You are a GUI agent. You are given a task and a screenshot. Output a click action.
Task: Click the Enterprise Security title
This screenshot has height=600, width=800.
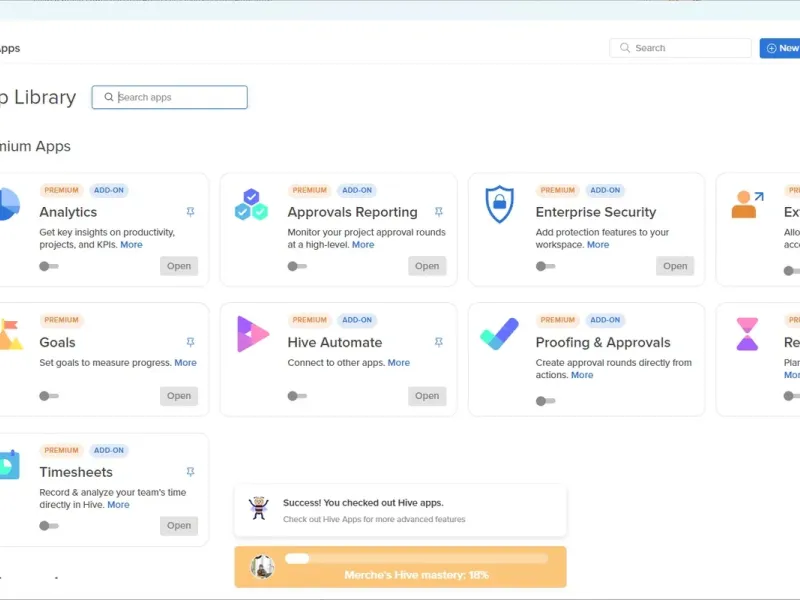596,212
